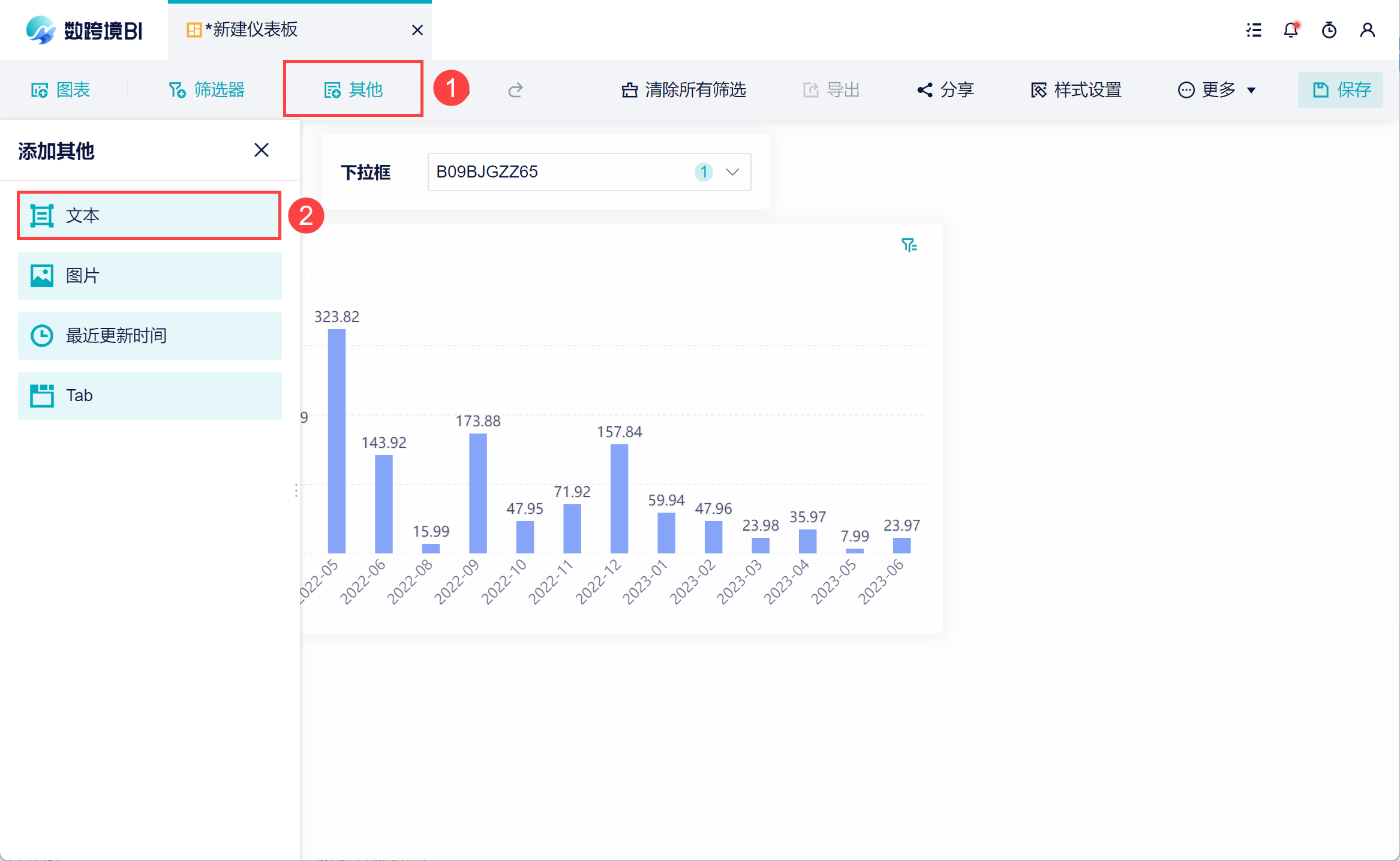Click the 保存 save button
1400x861 pixels.
point(1340,90)
